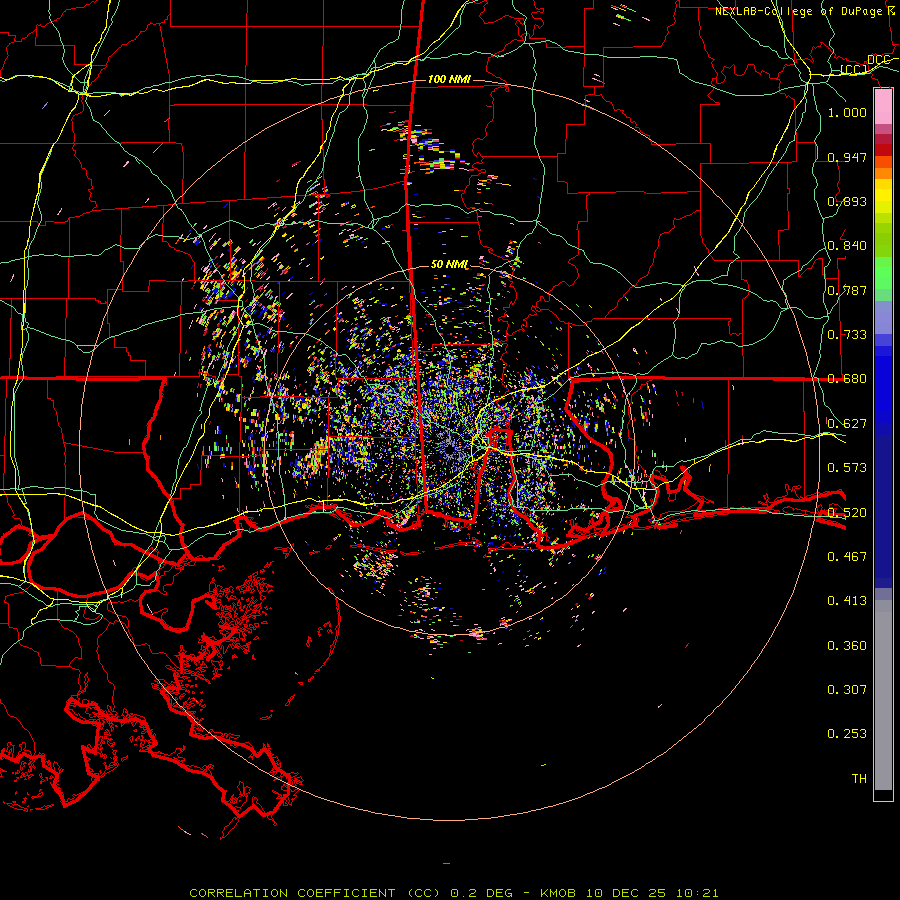
Task: Pick the red segment of the color bar
Action: click(x=883, y=149)
